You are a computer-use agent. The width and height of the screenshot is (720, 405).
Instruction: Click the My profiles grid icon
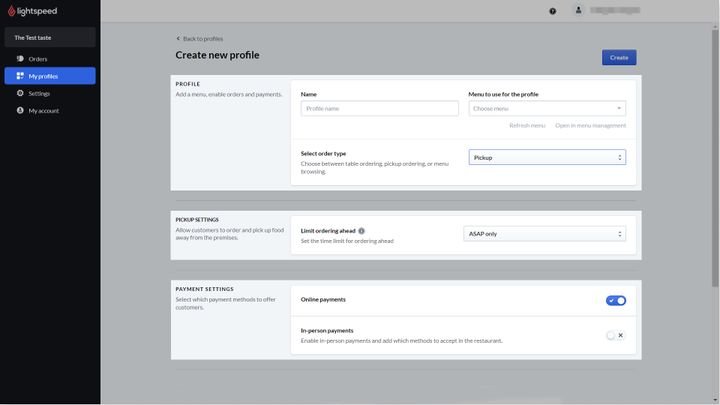tap(20, 76)
